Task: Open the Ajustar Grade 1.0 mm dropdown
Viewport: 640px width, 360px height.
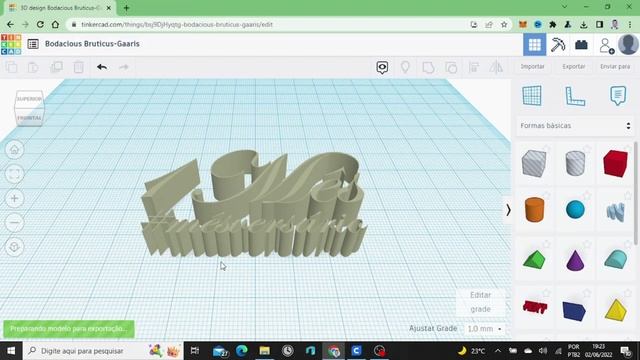Action: tap(484, 329)
